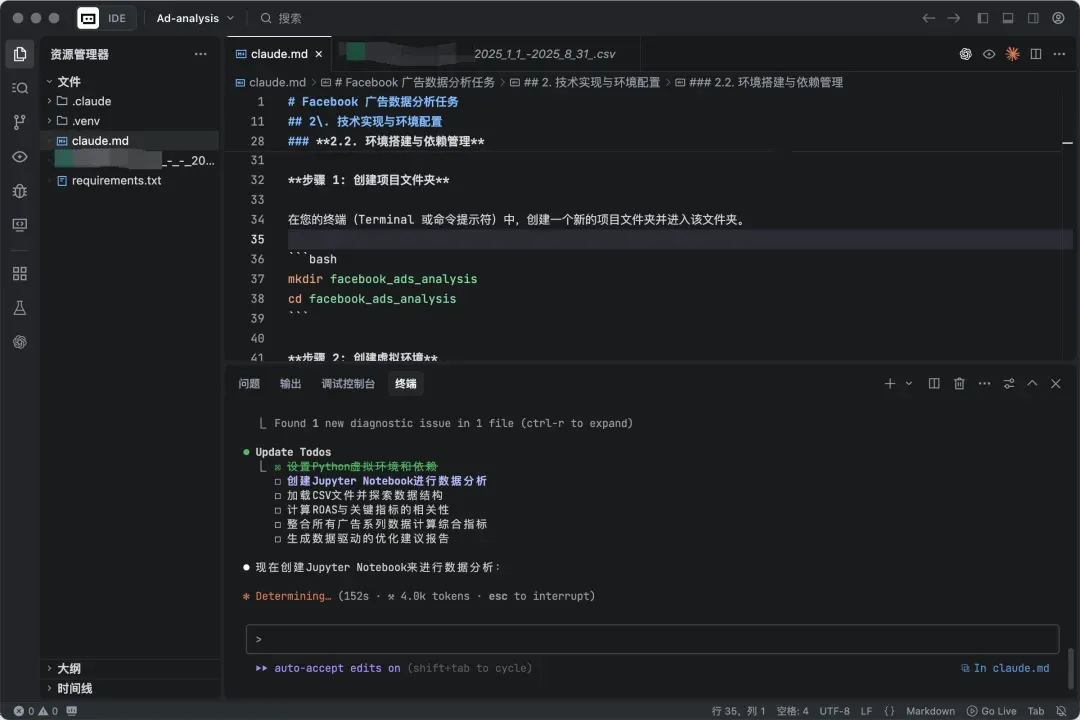Switch to the 输出 panel tab
Viewport: 1080px width, 720px height.
[x=290, y=383]
